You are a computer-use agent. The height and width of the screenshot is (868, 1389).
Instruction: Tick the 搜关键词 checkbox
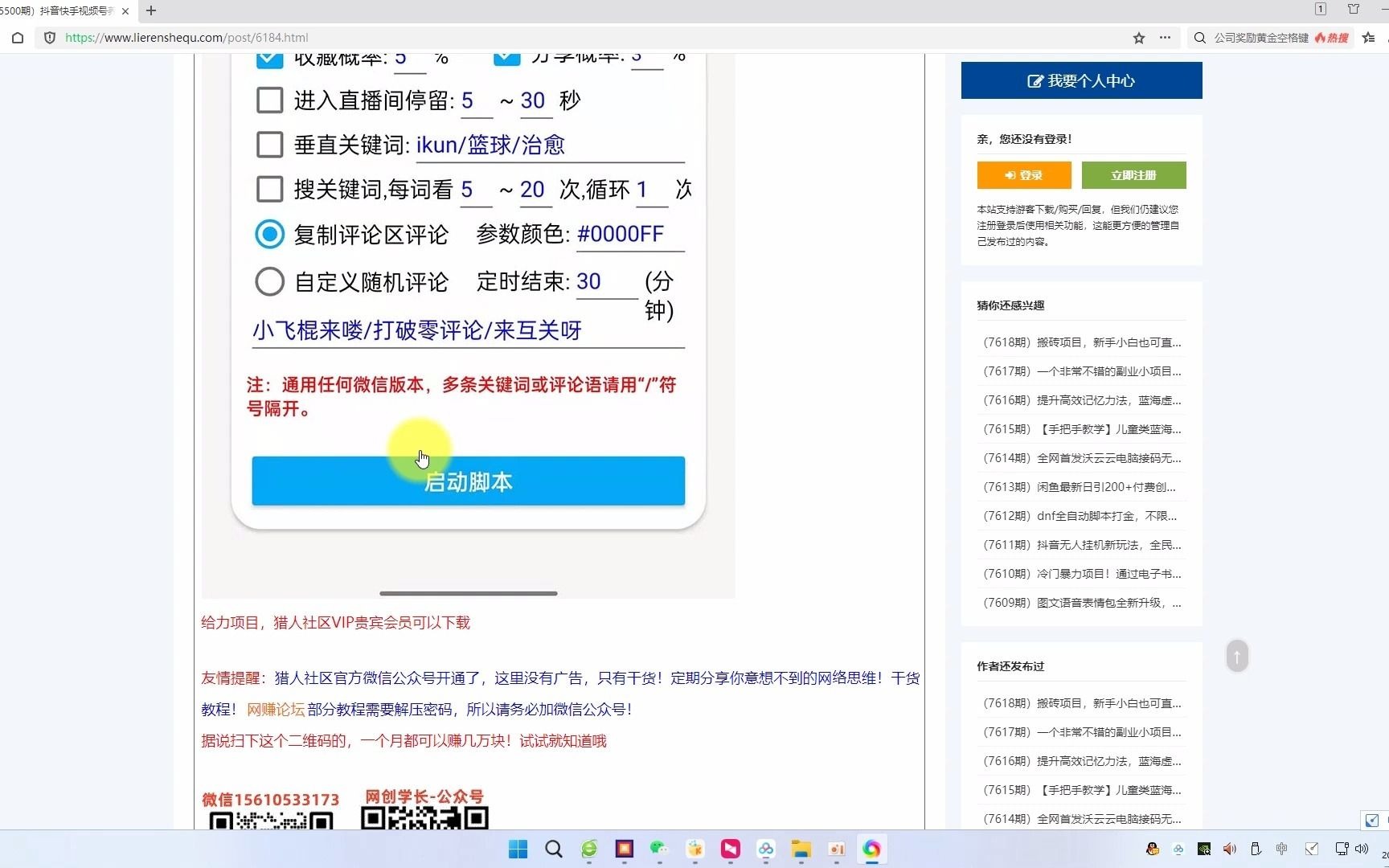pyautogui.click(x=269, y=189)
